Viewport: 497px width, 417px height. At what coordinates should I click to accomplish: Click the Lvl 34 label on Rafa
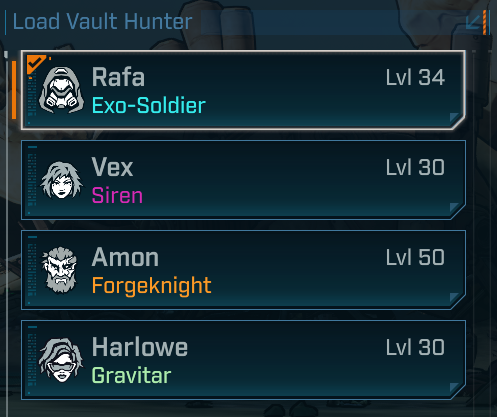point(415,77)
